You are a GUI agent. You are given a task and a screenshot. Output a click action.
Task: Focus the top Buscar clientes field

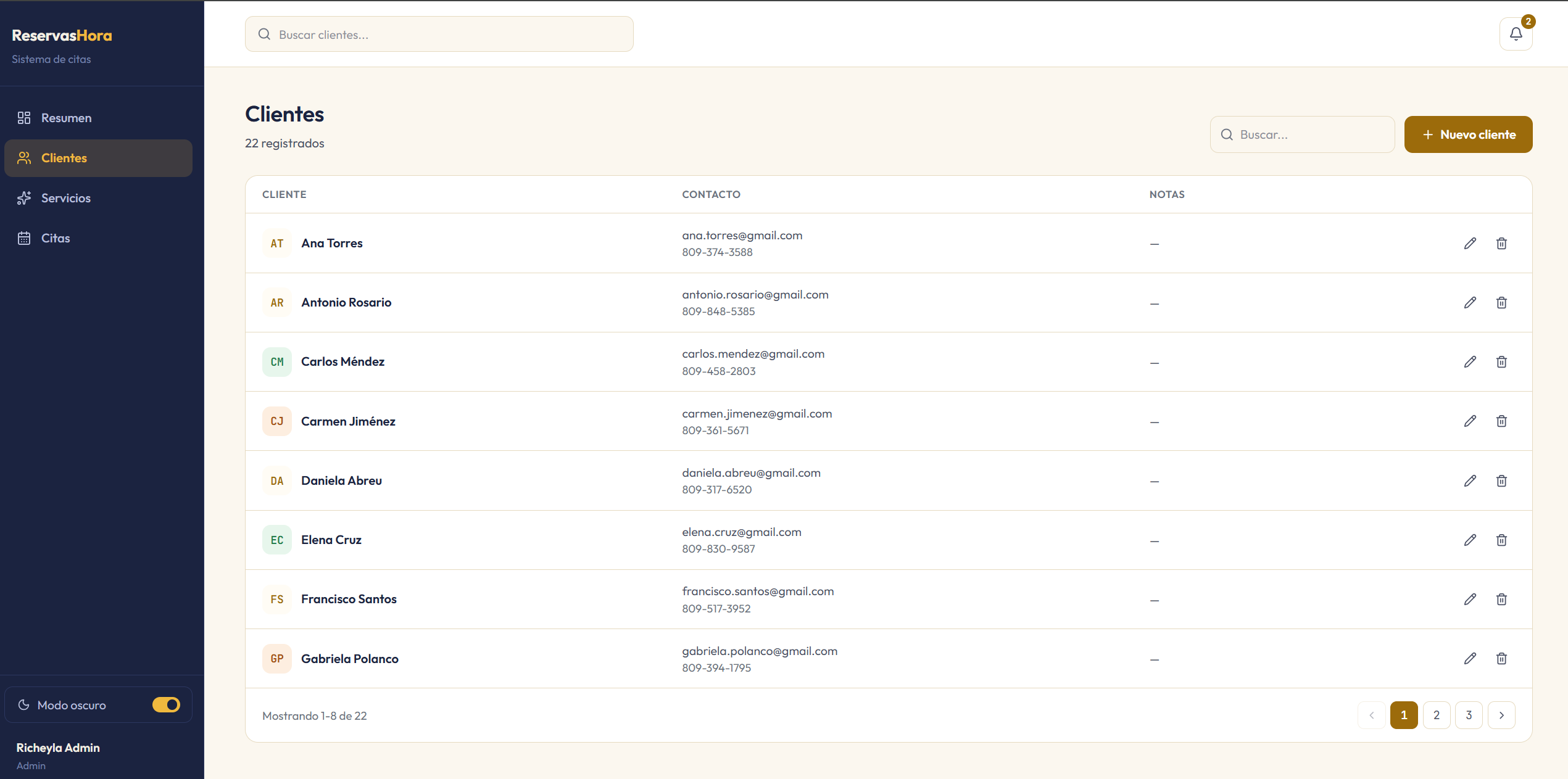439,34
